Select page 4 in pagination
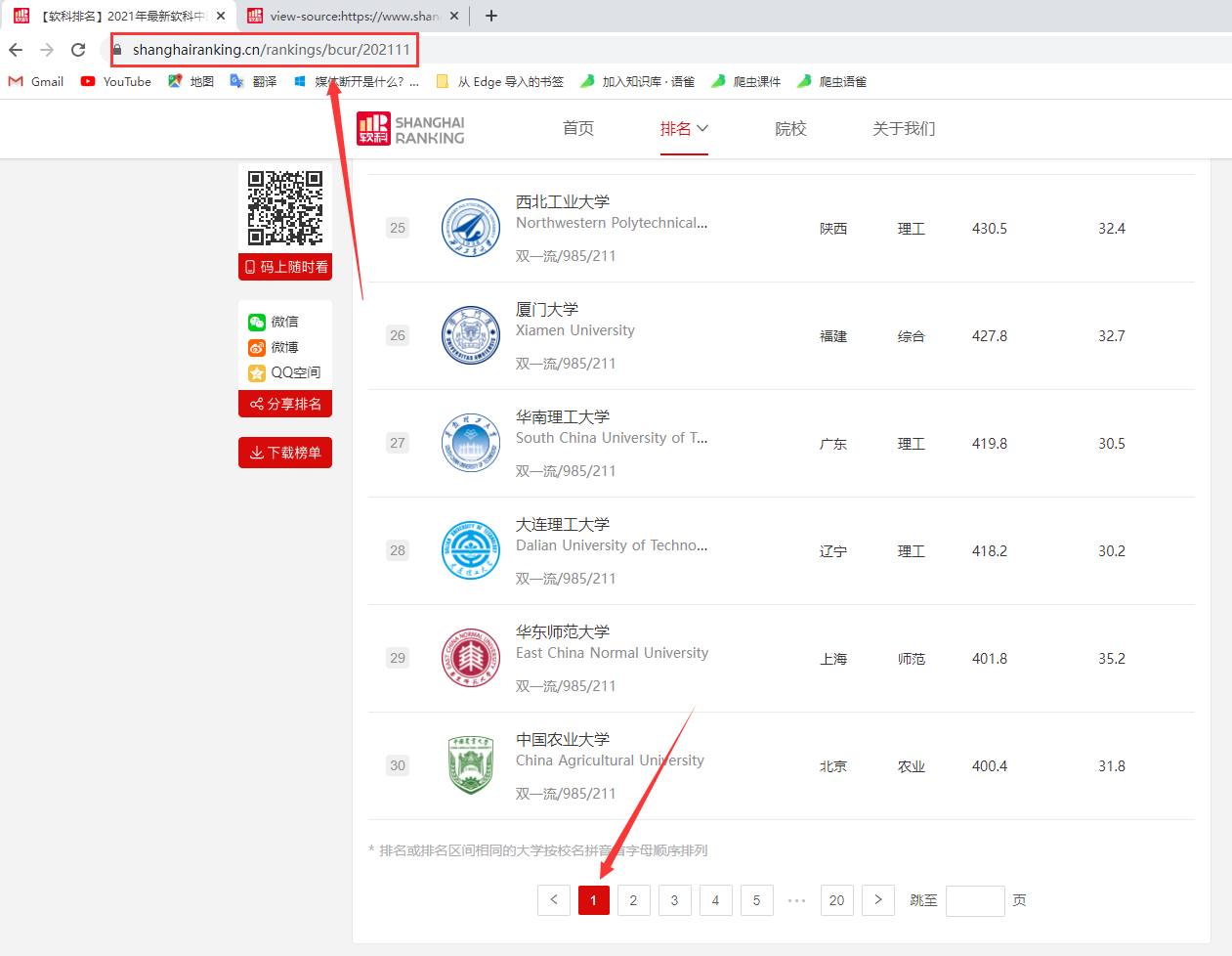Image resolution: width=1232 pixels, height=956 pixels. tap(716, 900)
